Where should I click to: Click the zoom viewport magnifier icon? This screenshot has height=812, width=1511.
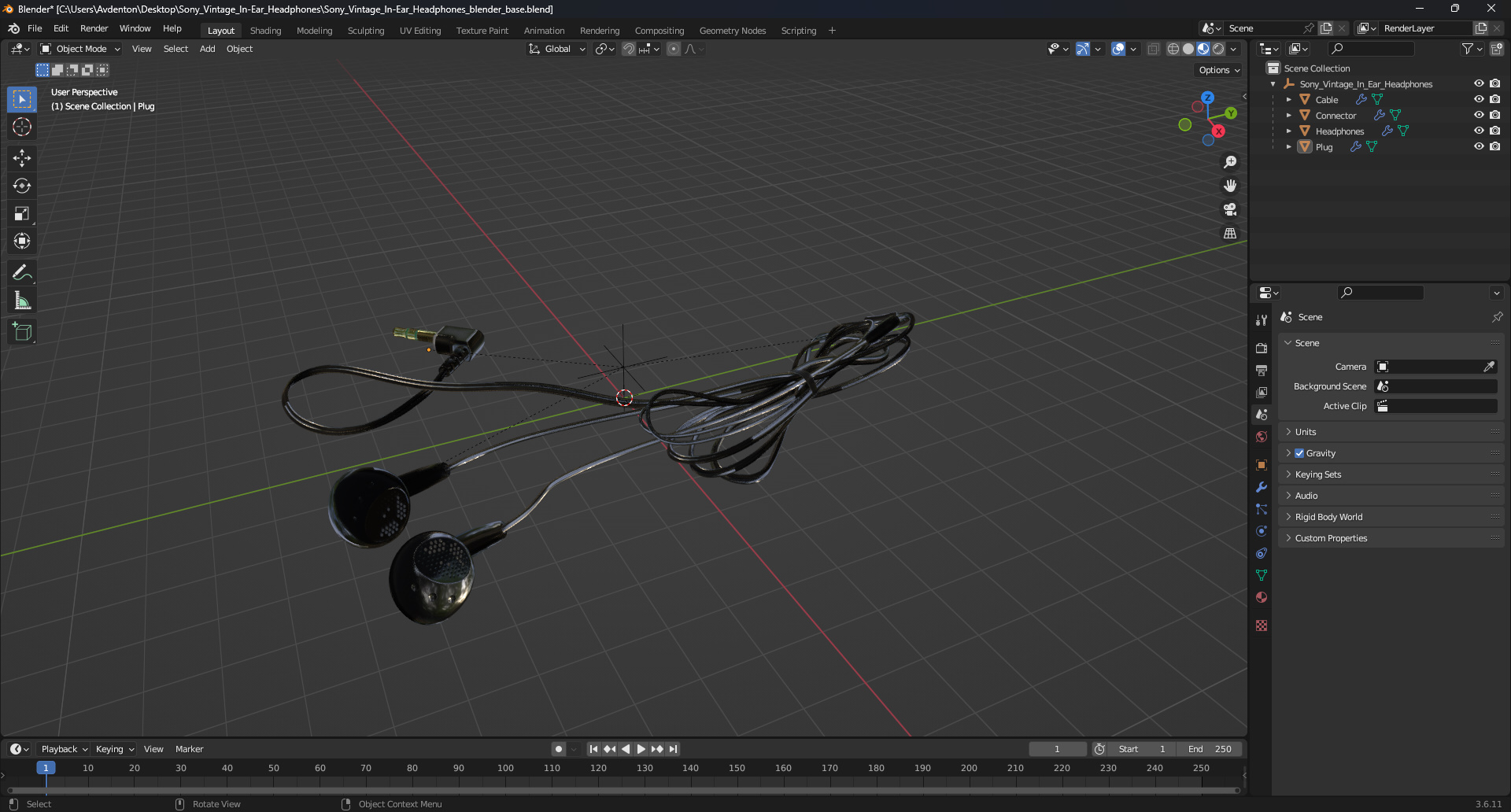(x=1230, y=162)
